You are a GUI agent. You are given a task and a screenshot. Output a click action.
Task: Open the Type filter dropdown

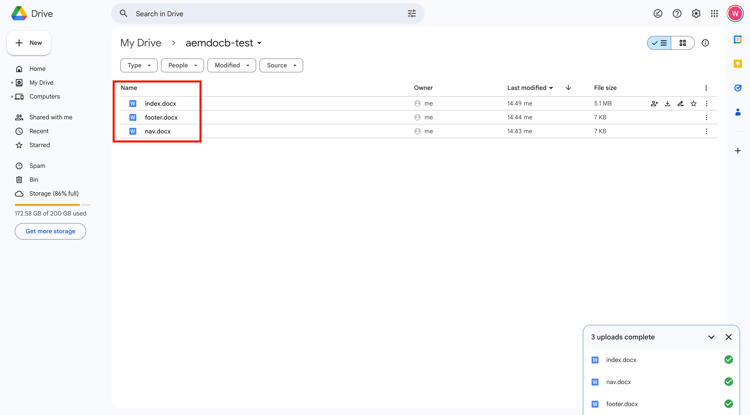(x=139, y=66)
